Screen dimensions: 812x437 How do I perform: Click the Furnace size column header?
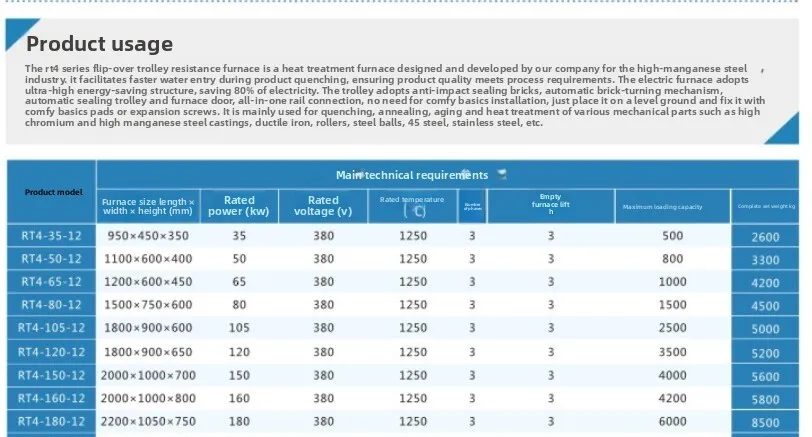tap(148, 206)
